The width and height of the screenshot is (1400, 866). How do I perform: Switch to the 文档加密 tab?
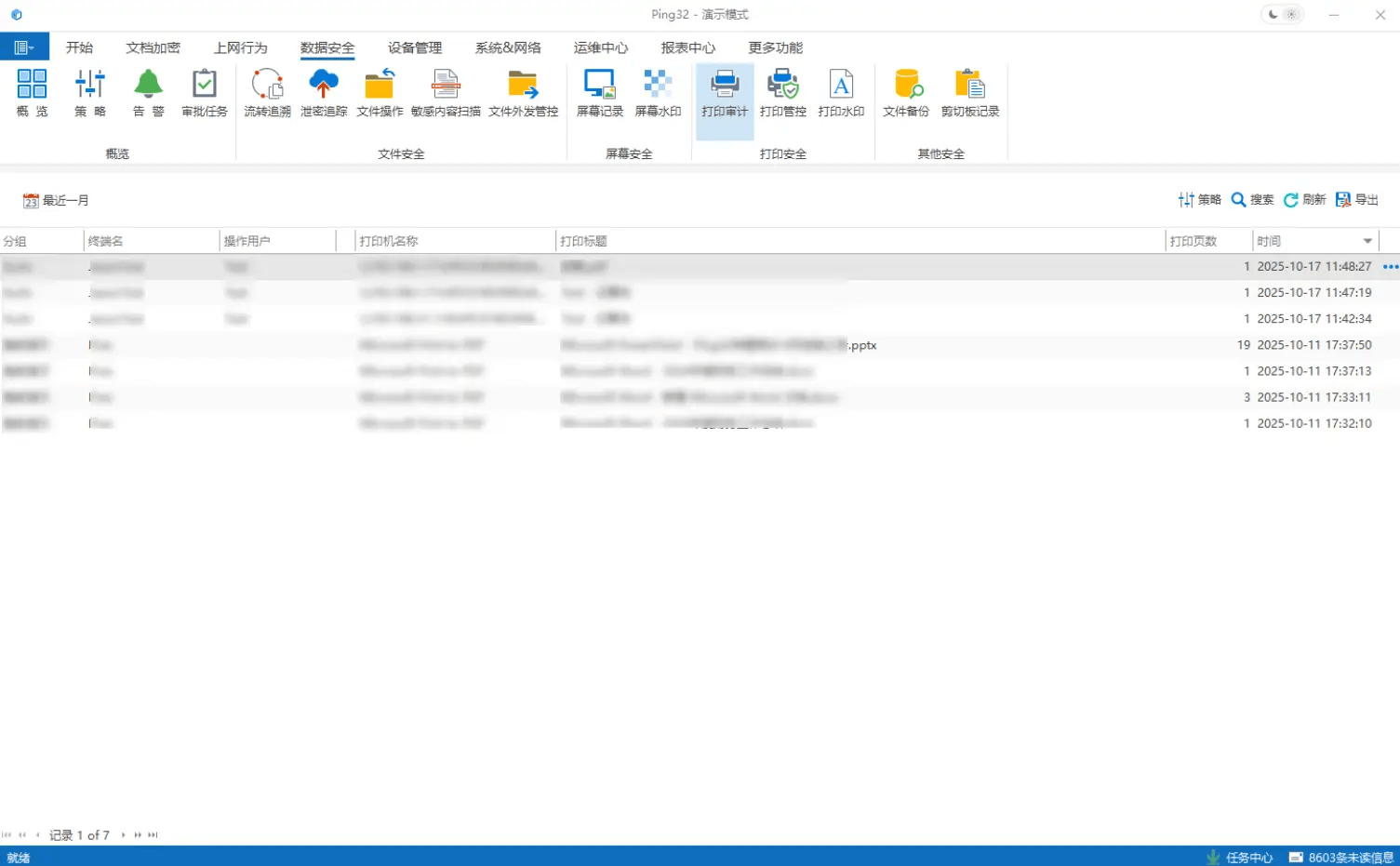pyautogui.click(x=153, y=47)
